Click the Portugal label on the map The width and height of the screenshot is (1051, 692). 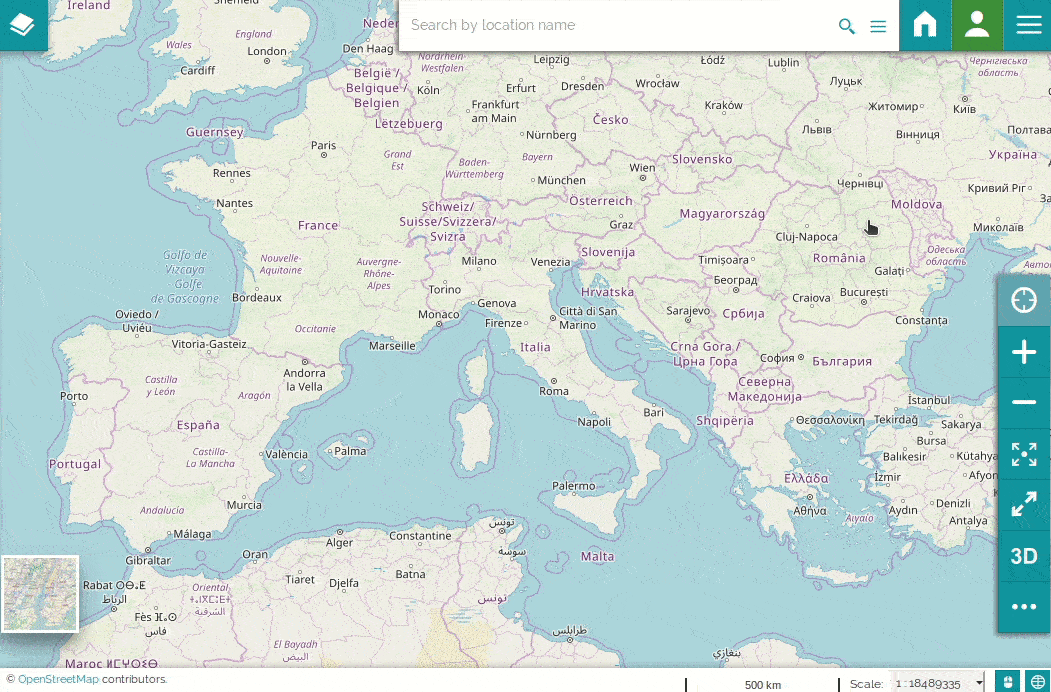tap(75, 464)
